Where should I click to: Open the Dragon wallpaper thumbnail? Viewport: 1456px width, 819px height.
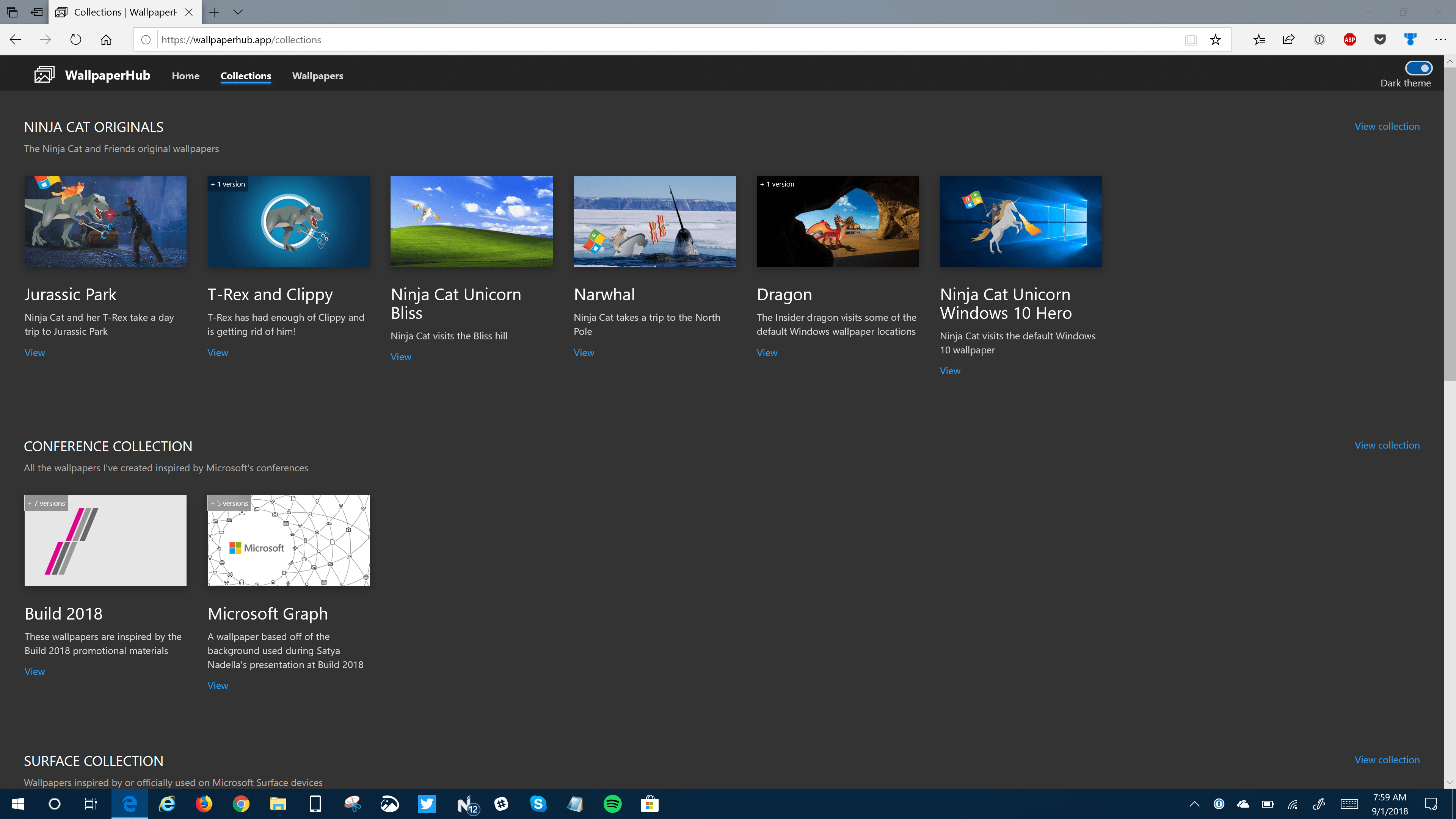(837, 221)
